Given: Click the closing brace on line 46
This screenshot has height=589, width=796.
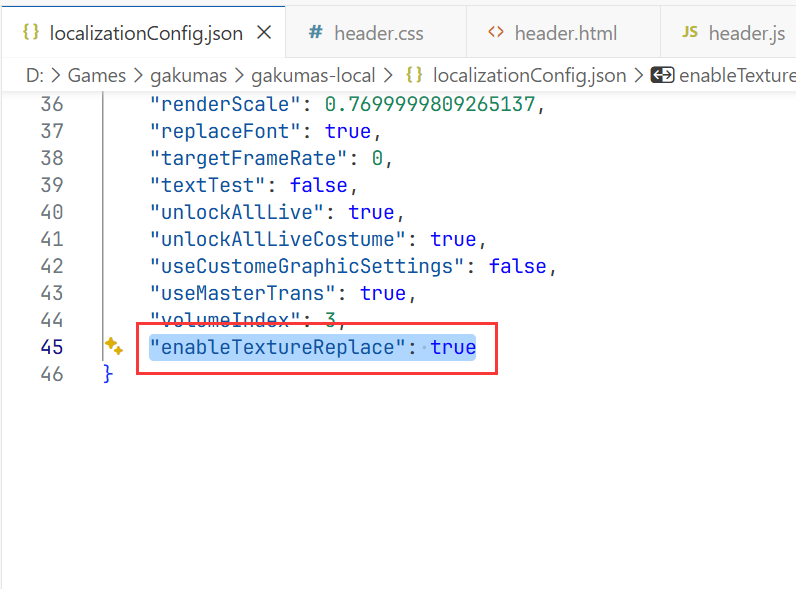Looking at the screenshot, I should click(x=108, y=374).
